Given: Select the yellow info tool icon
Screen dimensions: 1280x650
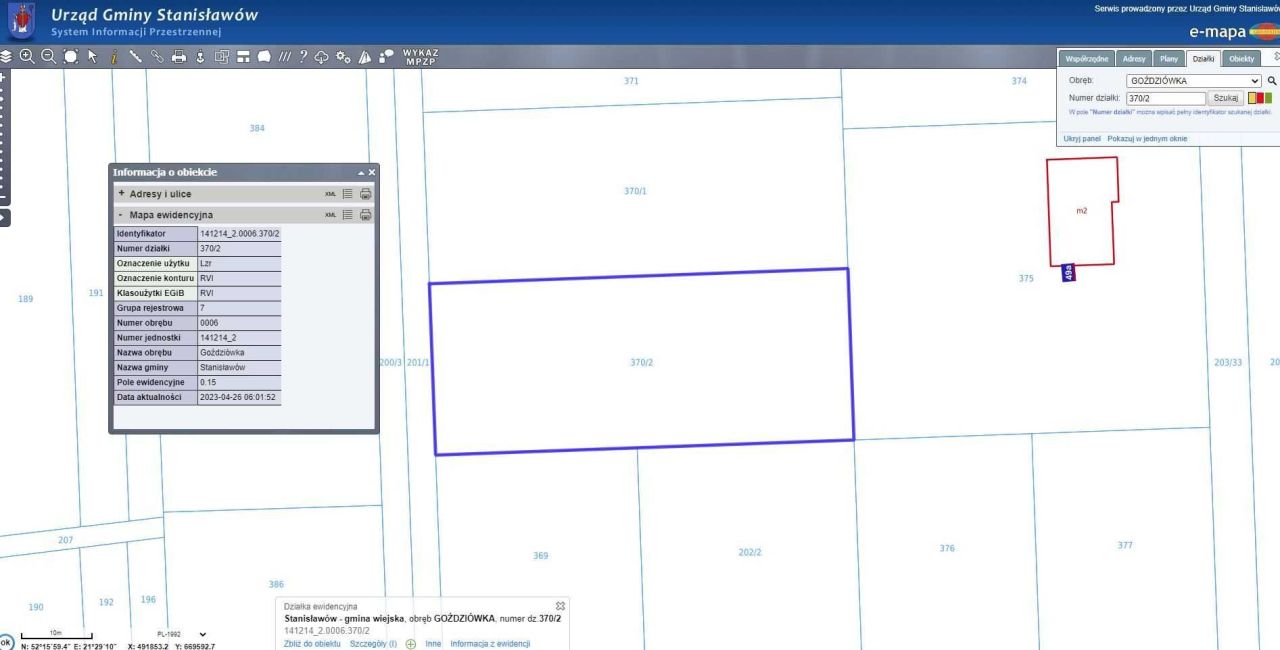Looking at the screenshot, I should pos(114,58).
